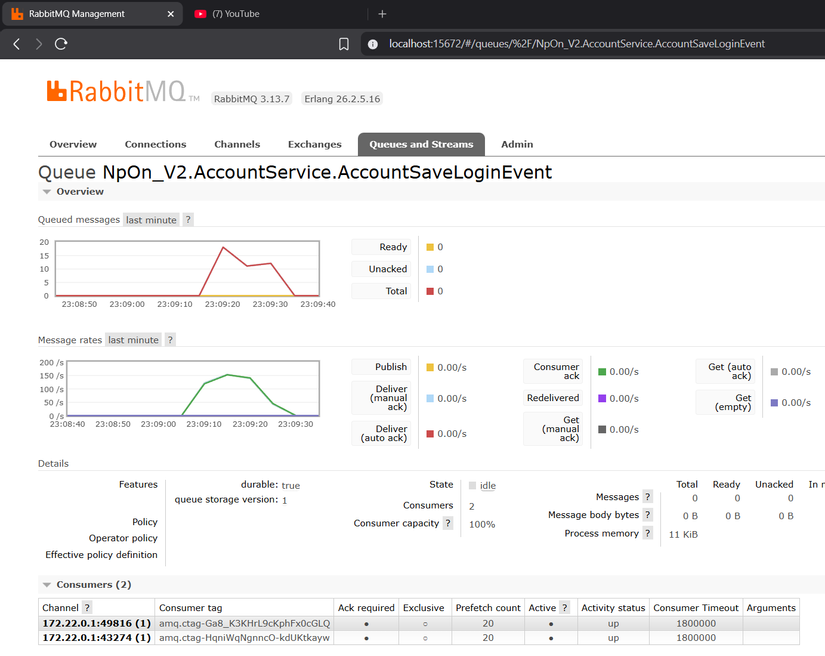
Task: Reload the page with the refresh icon
Action: (x=61, y=44)
